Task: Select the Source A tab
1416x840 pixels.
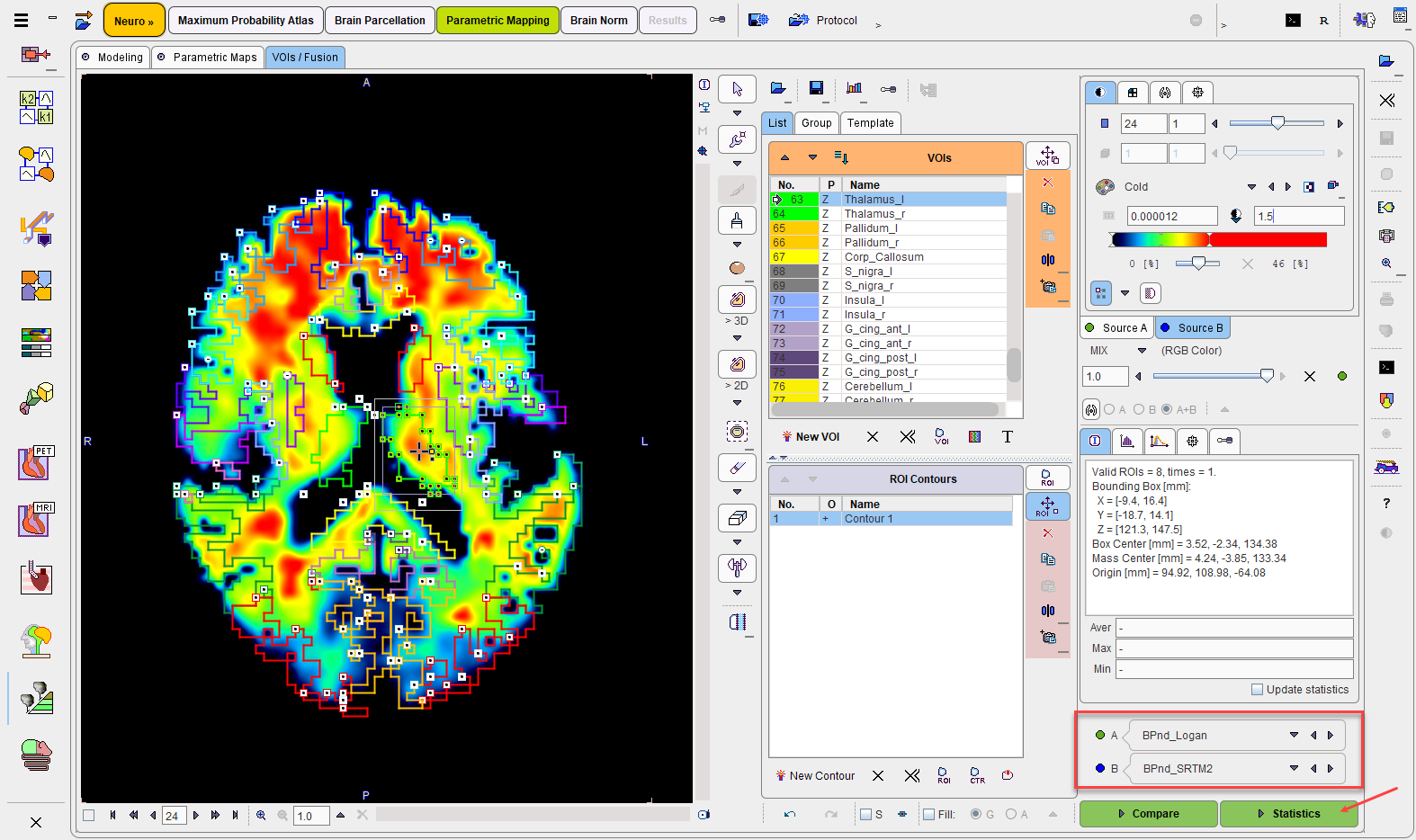Action: pos(1116,328)
